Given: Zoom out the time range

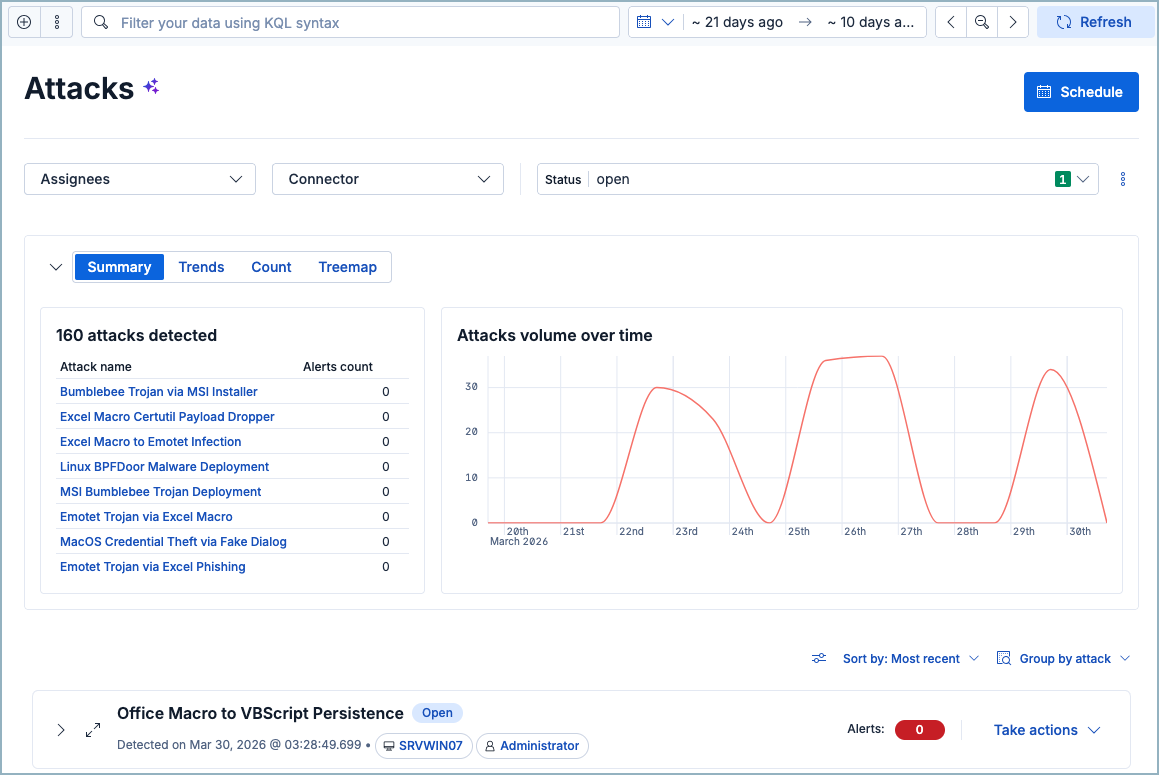Looking at the screenshot, I should coord(982,22).
